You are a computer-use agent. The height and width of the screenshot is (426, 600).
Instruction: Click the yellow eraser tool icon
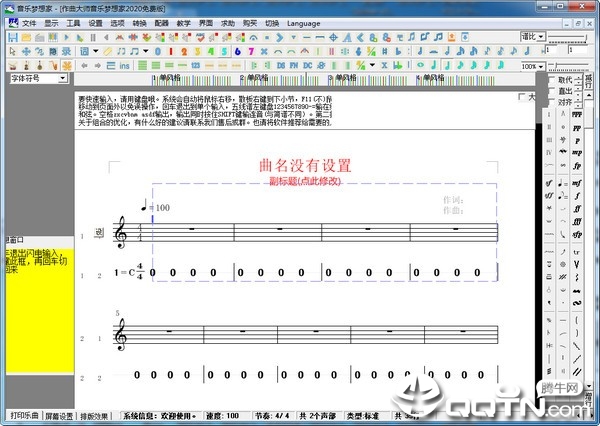(x=108, y=51)
